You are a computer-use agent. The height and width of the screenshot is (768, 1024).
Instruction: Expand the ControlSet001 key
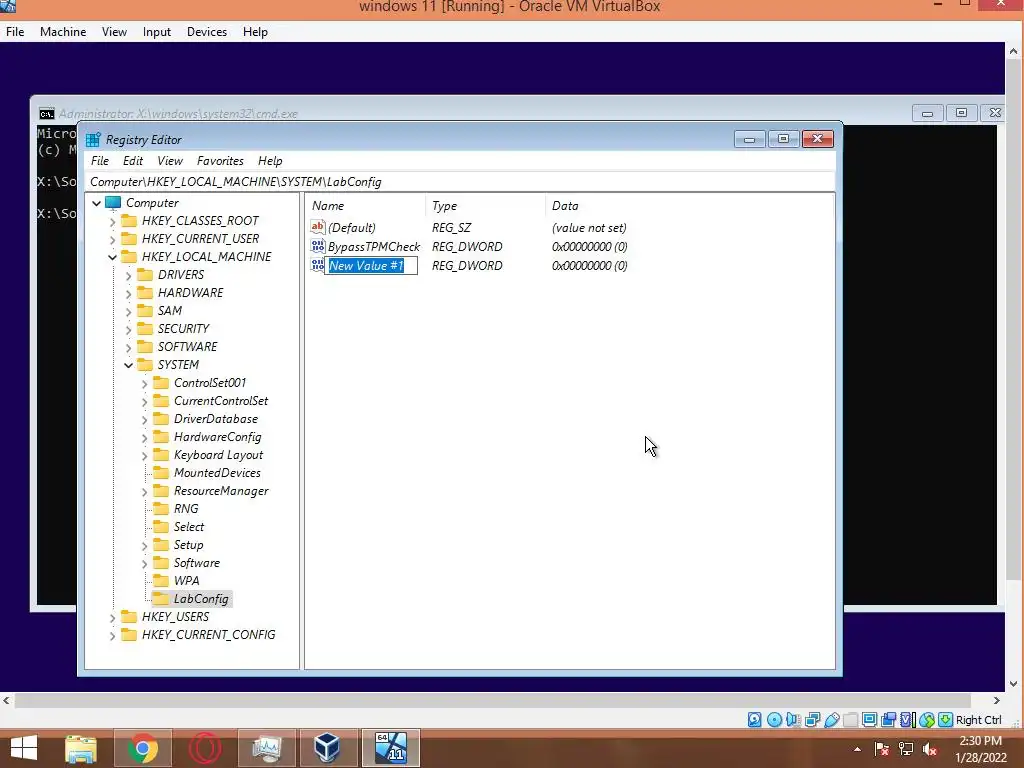(x=144, y=383)
